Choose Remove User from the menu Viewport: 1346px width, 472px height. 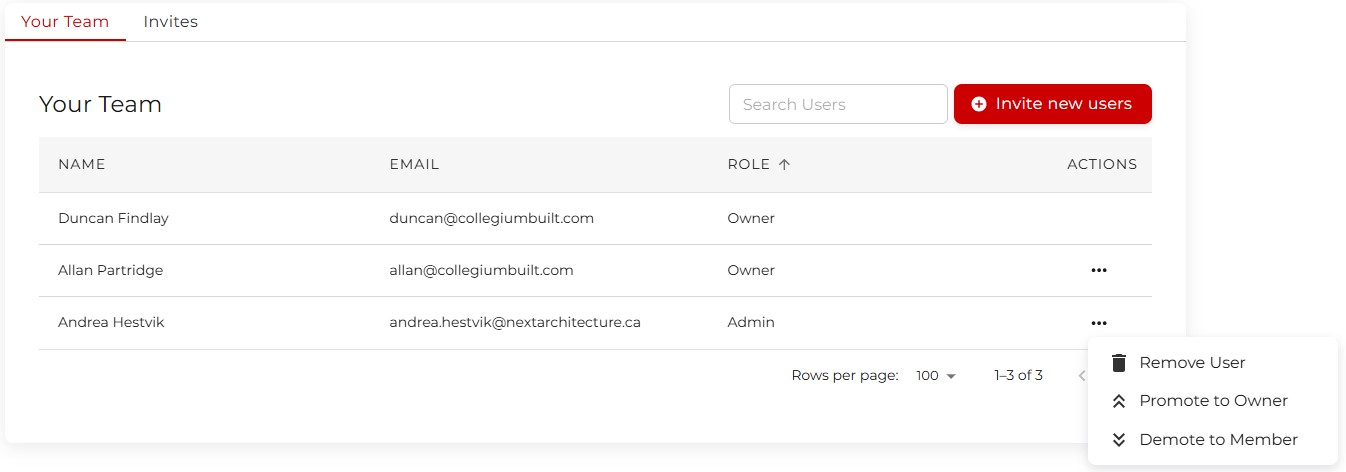1192,363
